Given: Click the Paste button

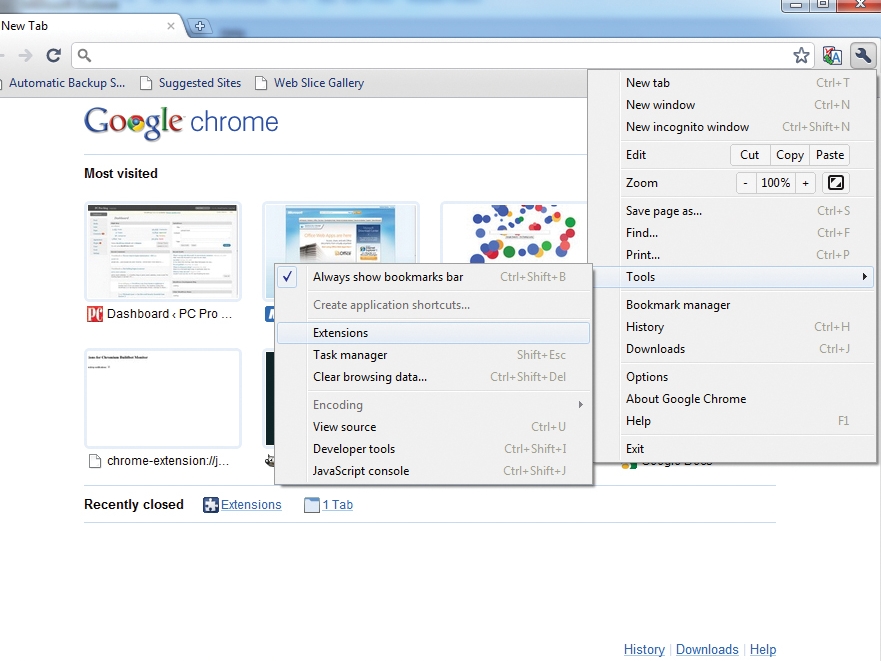Looking at the screenshot, I should [830, 155].
